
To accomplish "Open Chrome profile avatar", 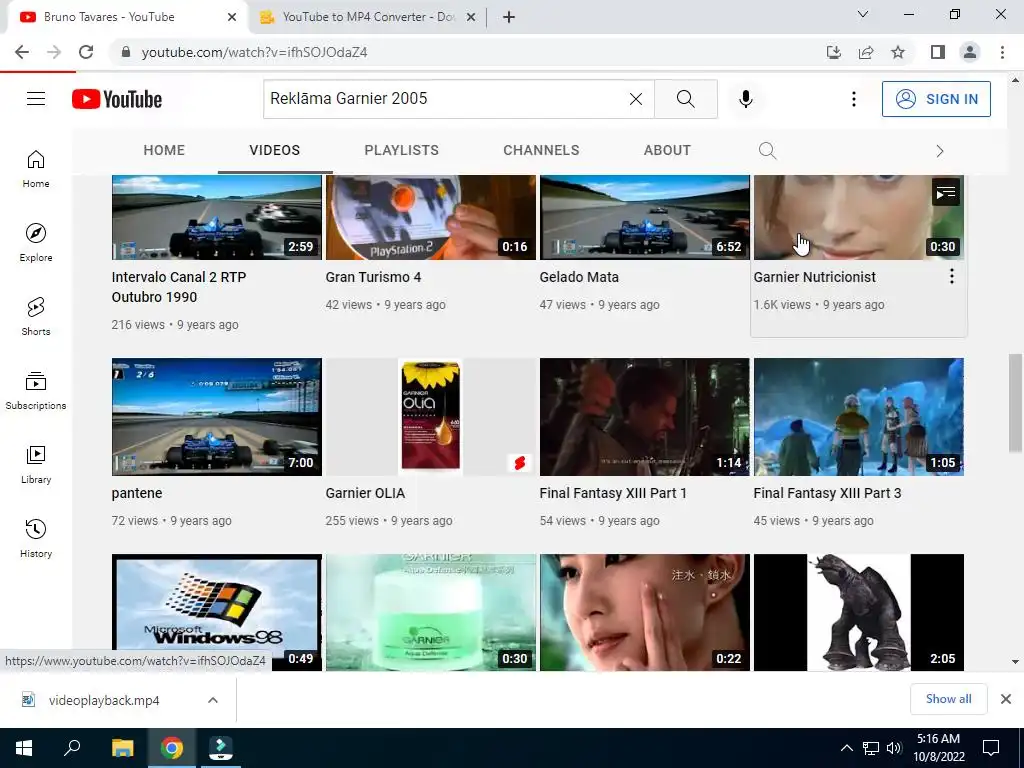I will pyautogui.click(x=970, y=52).
